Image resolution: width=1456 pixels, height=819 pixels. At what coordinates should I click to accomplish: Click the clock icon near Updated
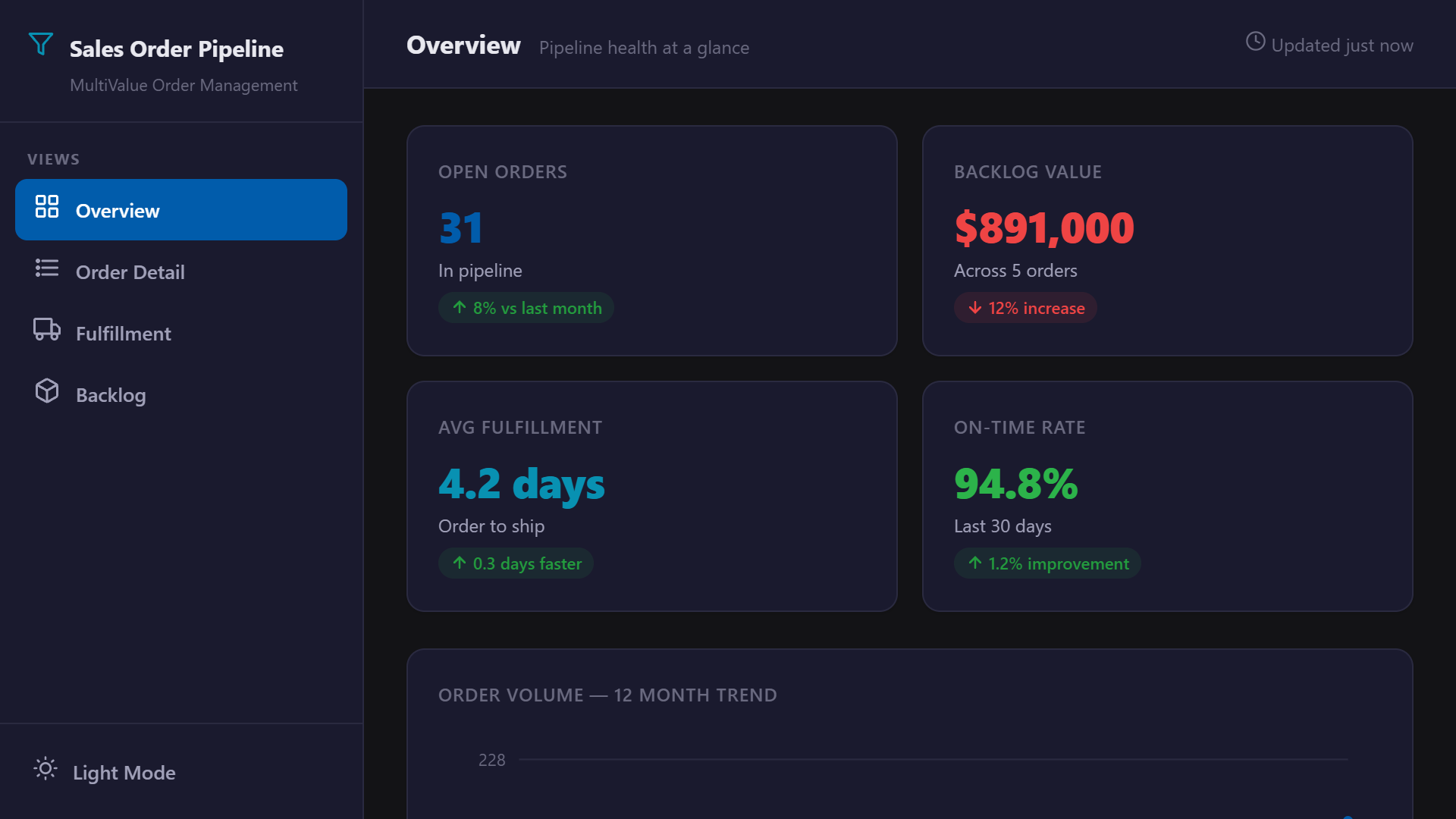[x=1255, y=42]
